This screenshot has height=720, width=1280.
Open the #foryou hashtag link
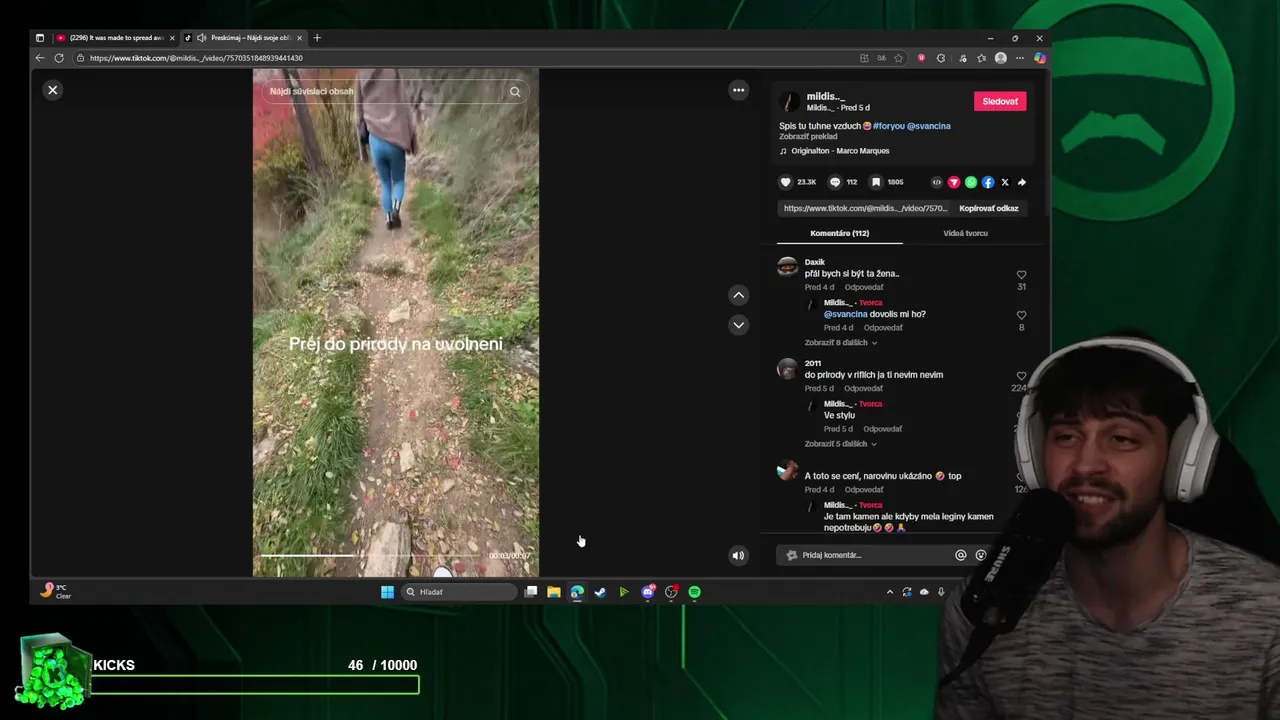(x=888, y=126)
